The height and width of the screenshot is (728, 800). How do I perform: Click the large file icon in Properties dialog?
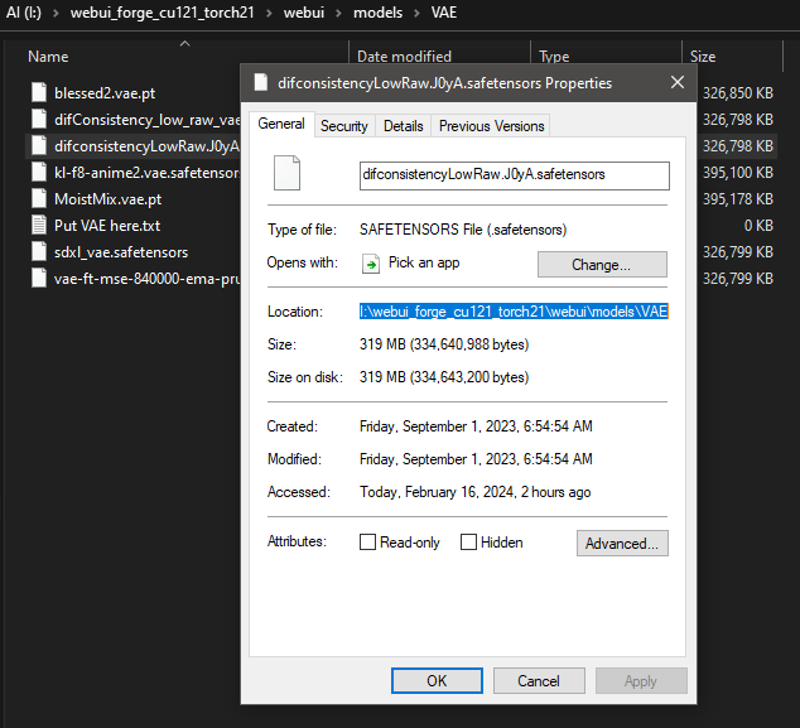pyautogui.click(x=287, y=173)
